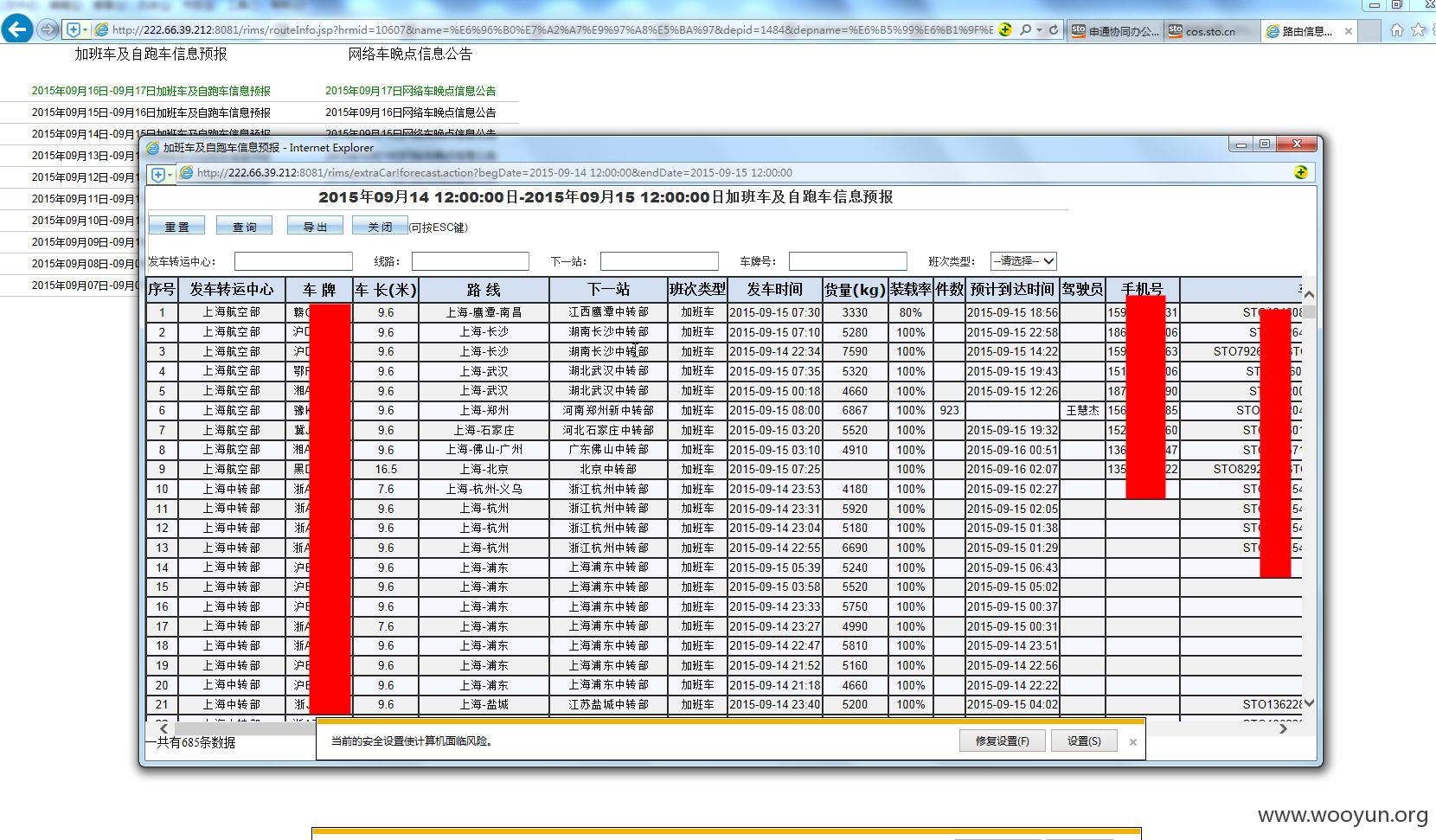The image size is (1436, 840).
Task: Click the 查询 button
Action: tap(244, 226)
